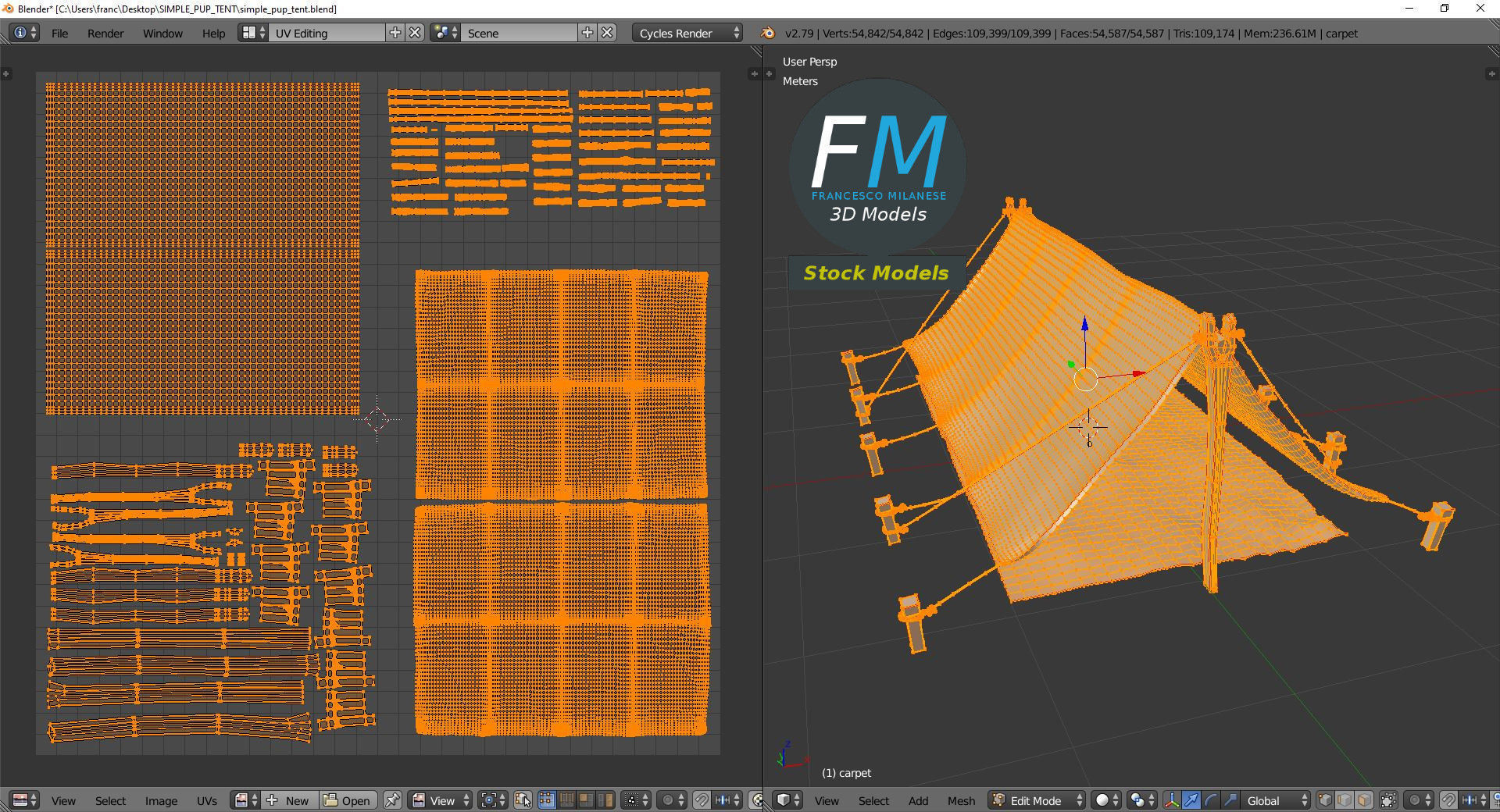The width and height of the screenshot is (1500, 812).
Task: Open the UV pivot point selector
Action: click(x=493, y=800)
